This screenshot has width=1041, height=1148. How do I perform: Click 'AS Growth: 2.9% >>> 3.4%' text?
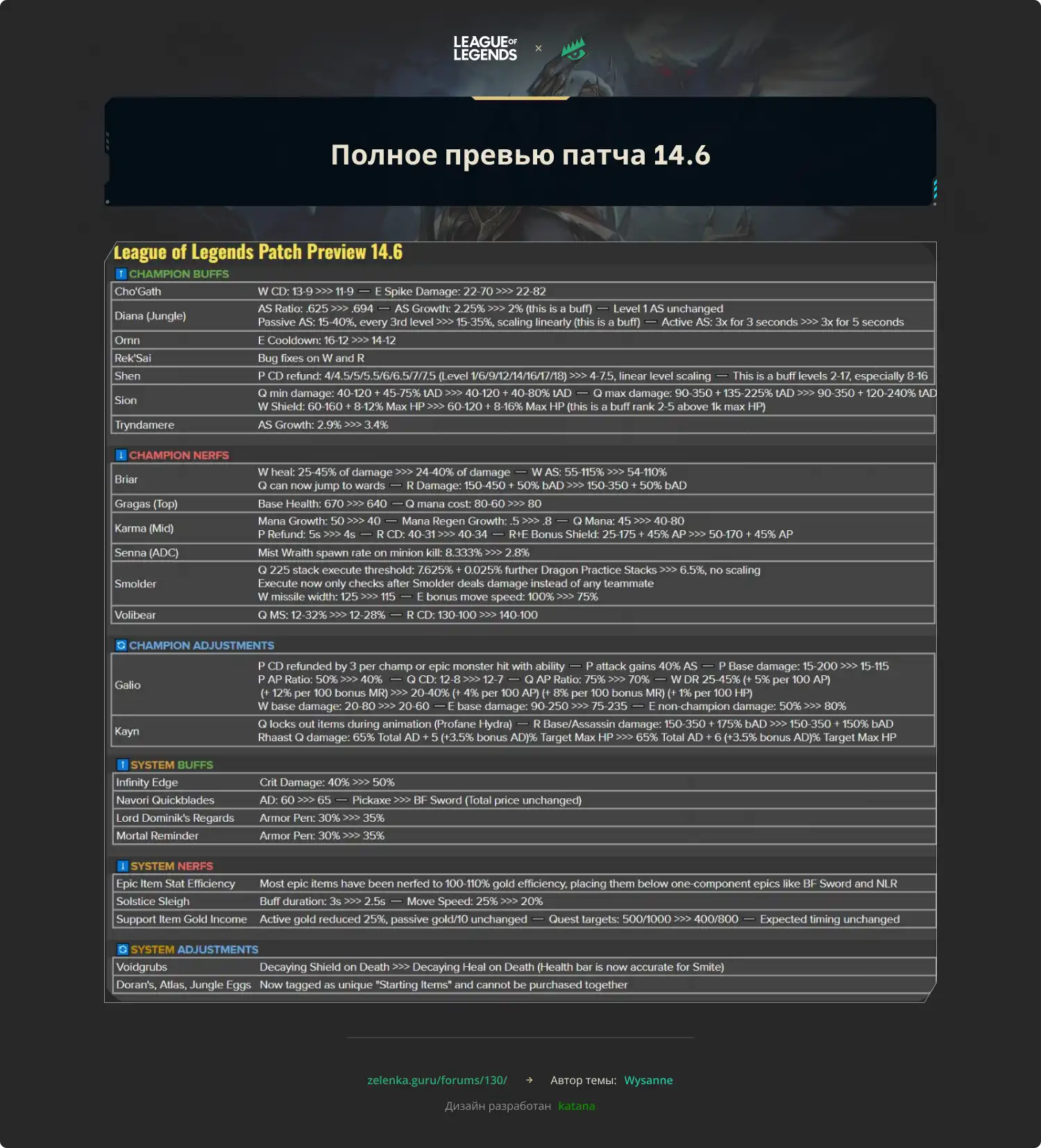pyautogui.click(x=323, y=425)
